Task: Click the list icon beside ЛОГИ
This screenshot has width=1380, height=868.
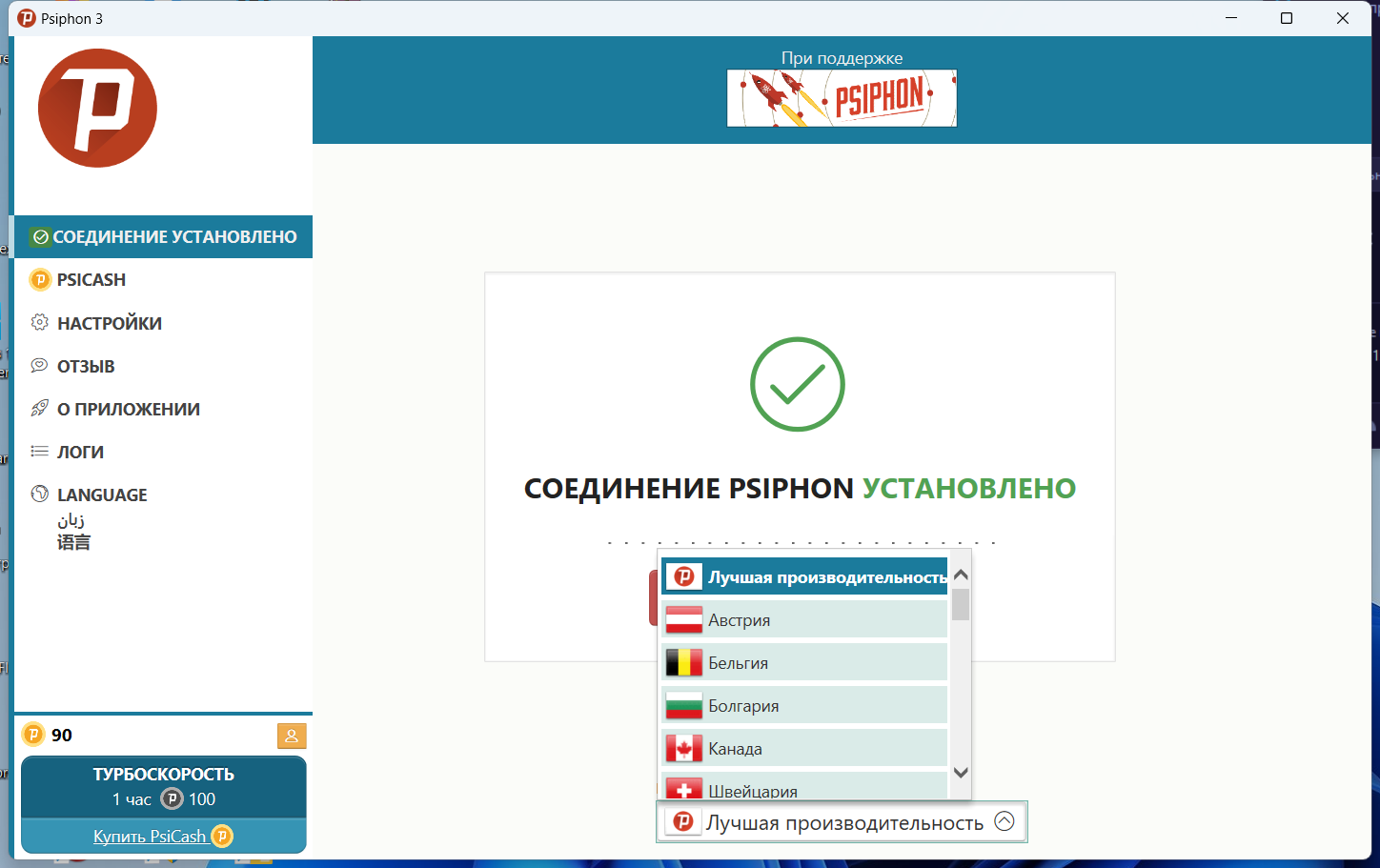Action: 40,451
